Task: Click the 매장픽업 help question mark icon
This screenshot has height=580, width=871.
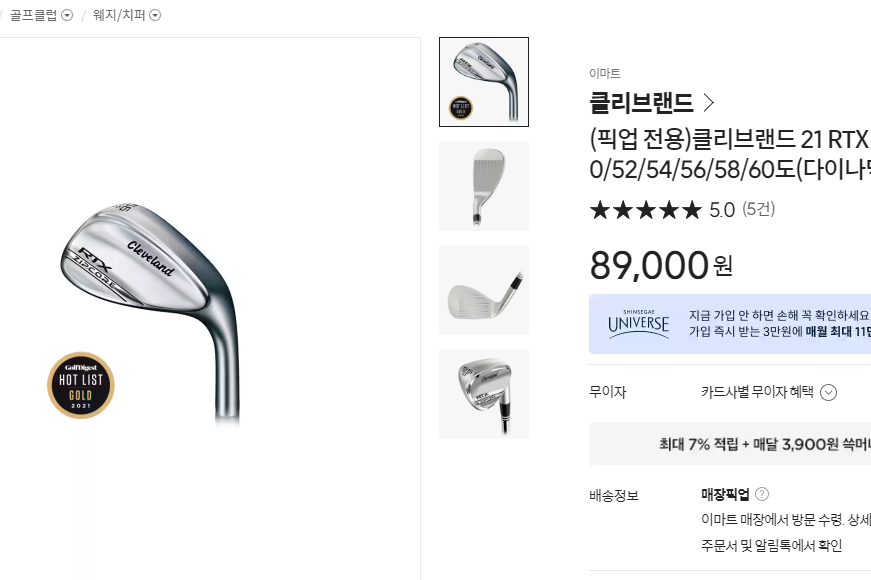Action: tap(762, 494)
